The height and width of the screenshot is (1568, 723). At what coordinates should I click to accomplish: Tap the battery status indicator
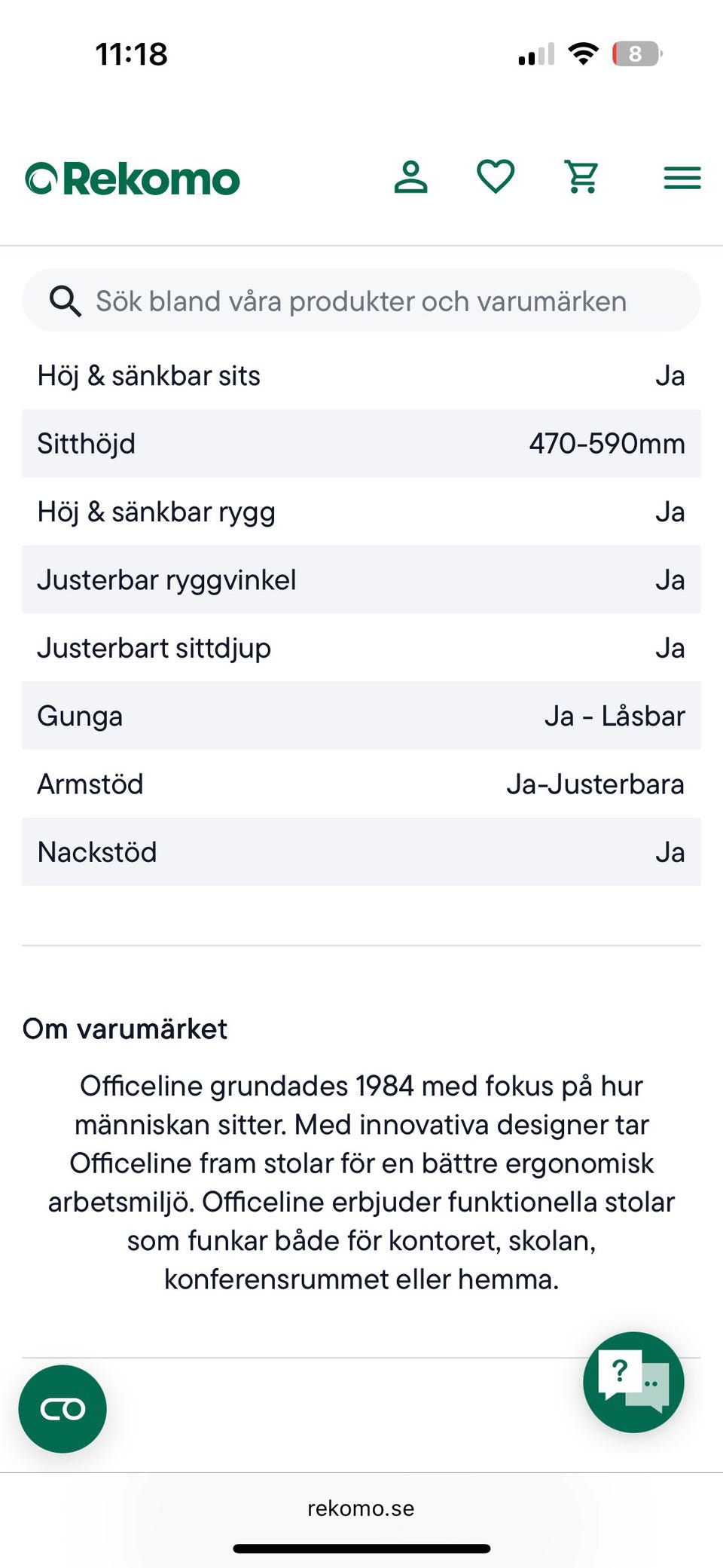636,54
